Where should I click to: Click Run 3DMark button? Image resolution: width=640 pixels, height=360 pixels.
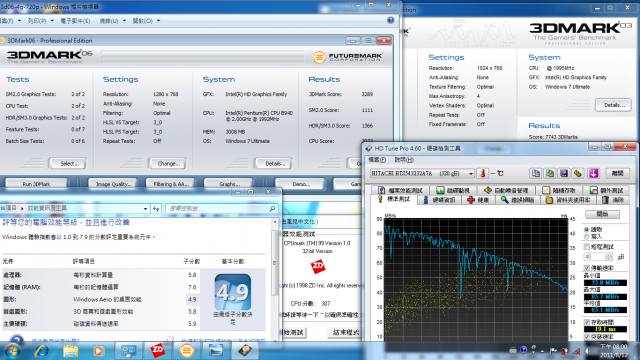click(36, 184)
